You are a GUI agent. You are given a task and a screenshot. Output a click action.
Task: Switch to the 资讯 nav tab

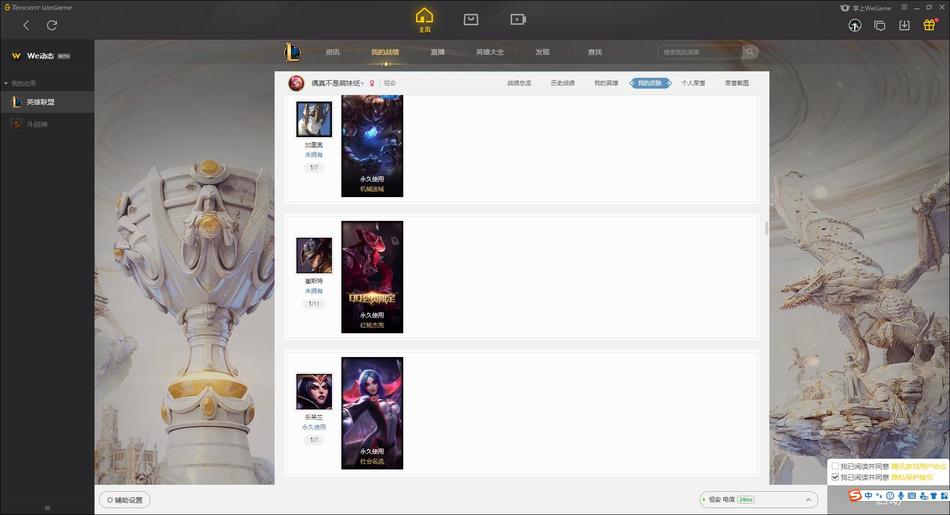(x=333, y=52)
